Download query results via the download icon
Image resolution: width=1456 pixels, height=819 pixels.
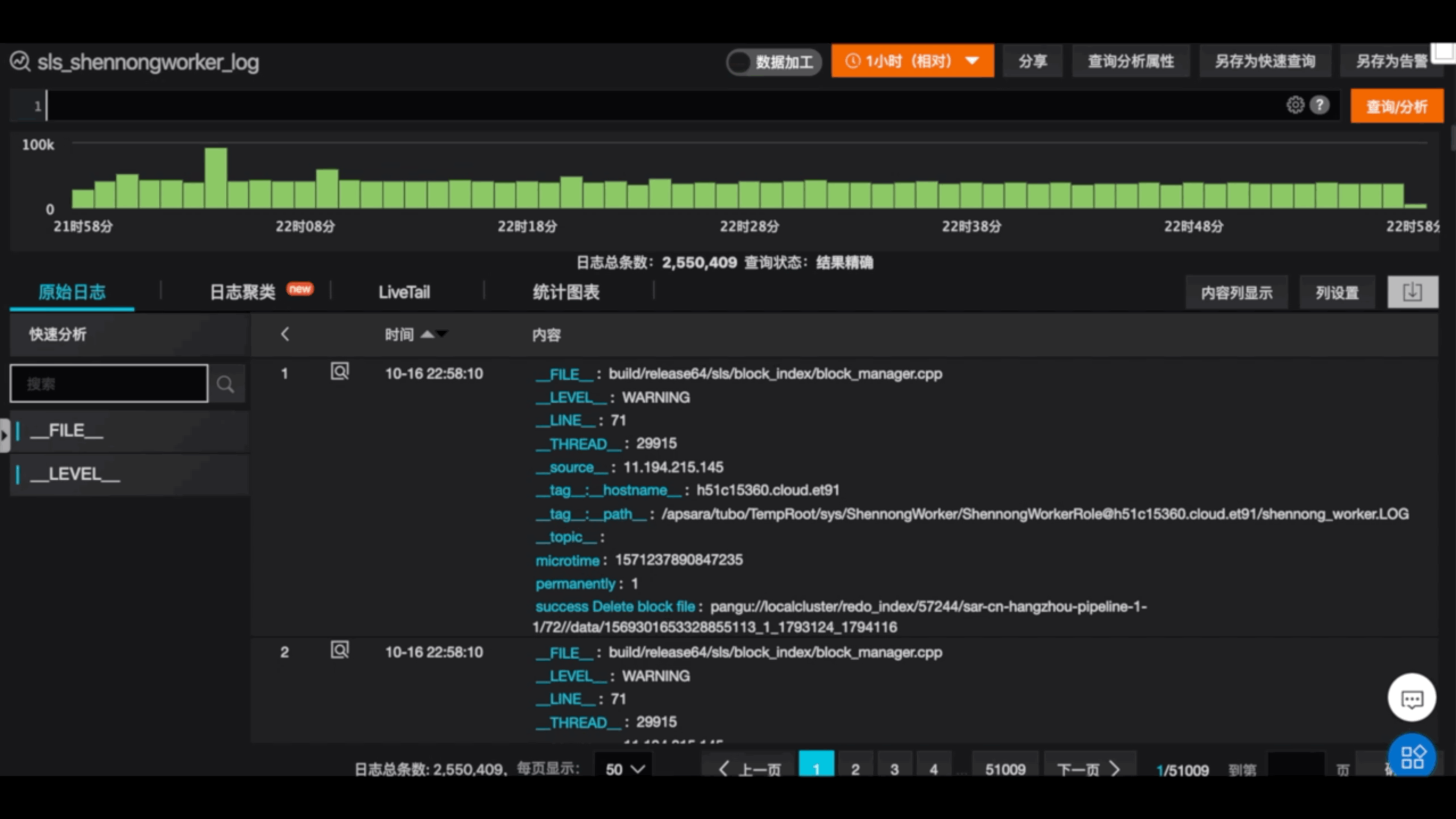[x=1413, y=292]
